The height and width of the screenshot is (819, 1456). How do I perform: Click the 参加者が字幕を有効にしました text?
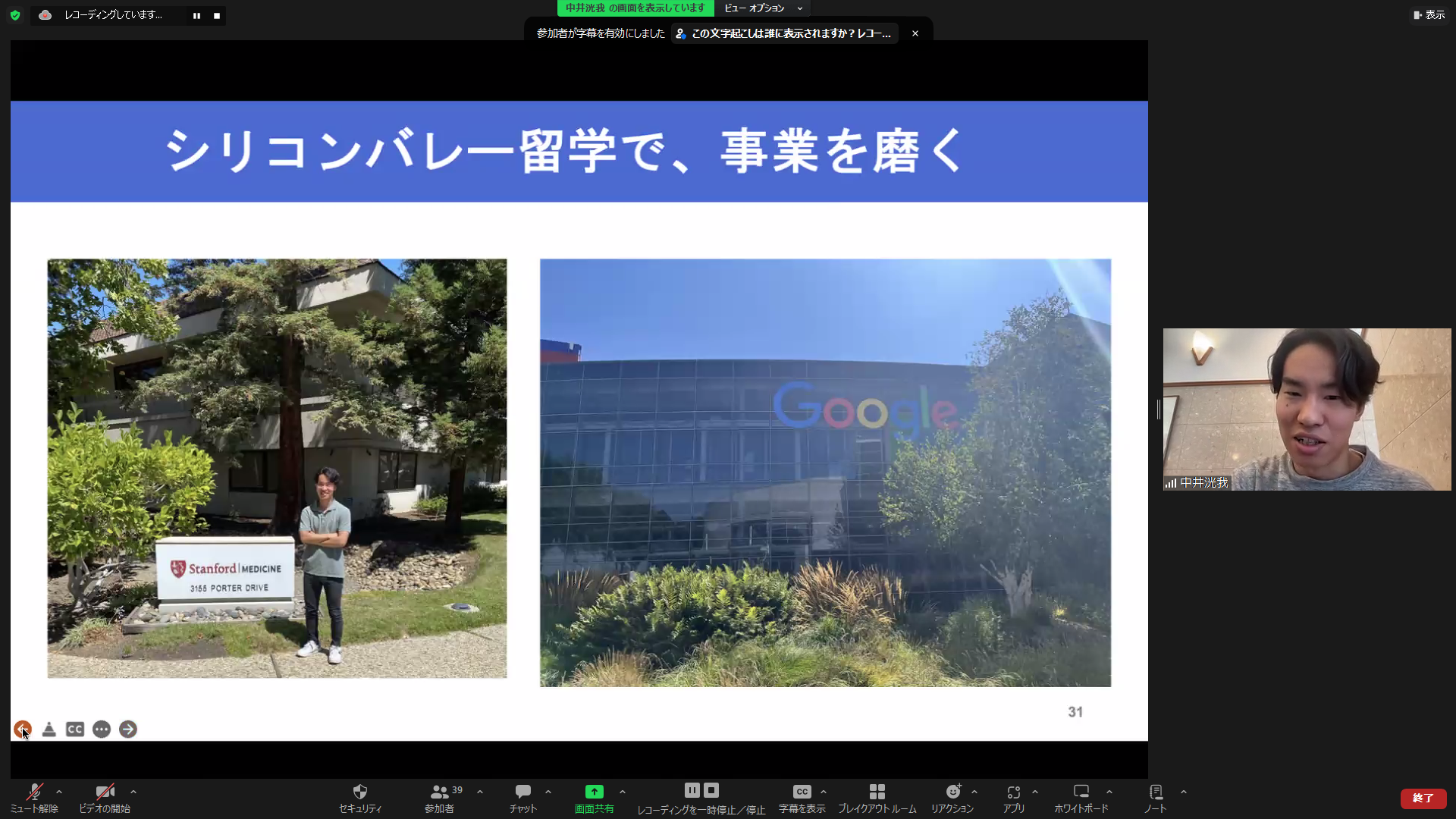(601, 33)
